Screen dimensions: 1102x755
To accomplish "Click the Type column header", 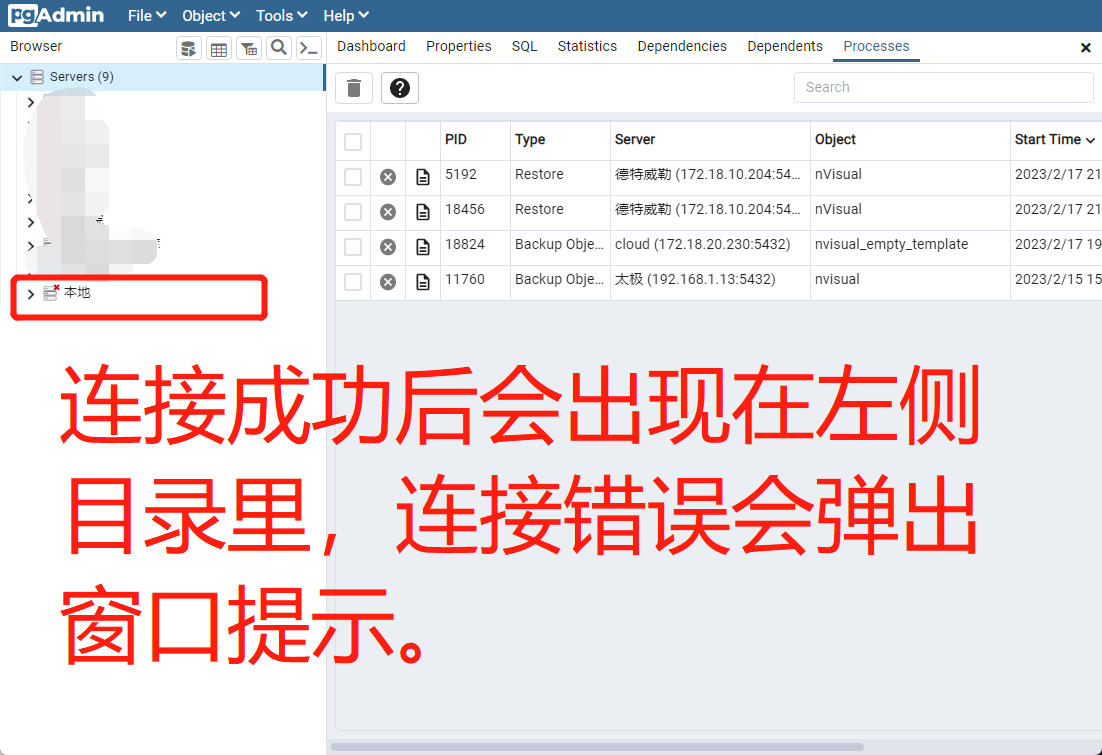I will (x=559, y=140).
